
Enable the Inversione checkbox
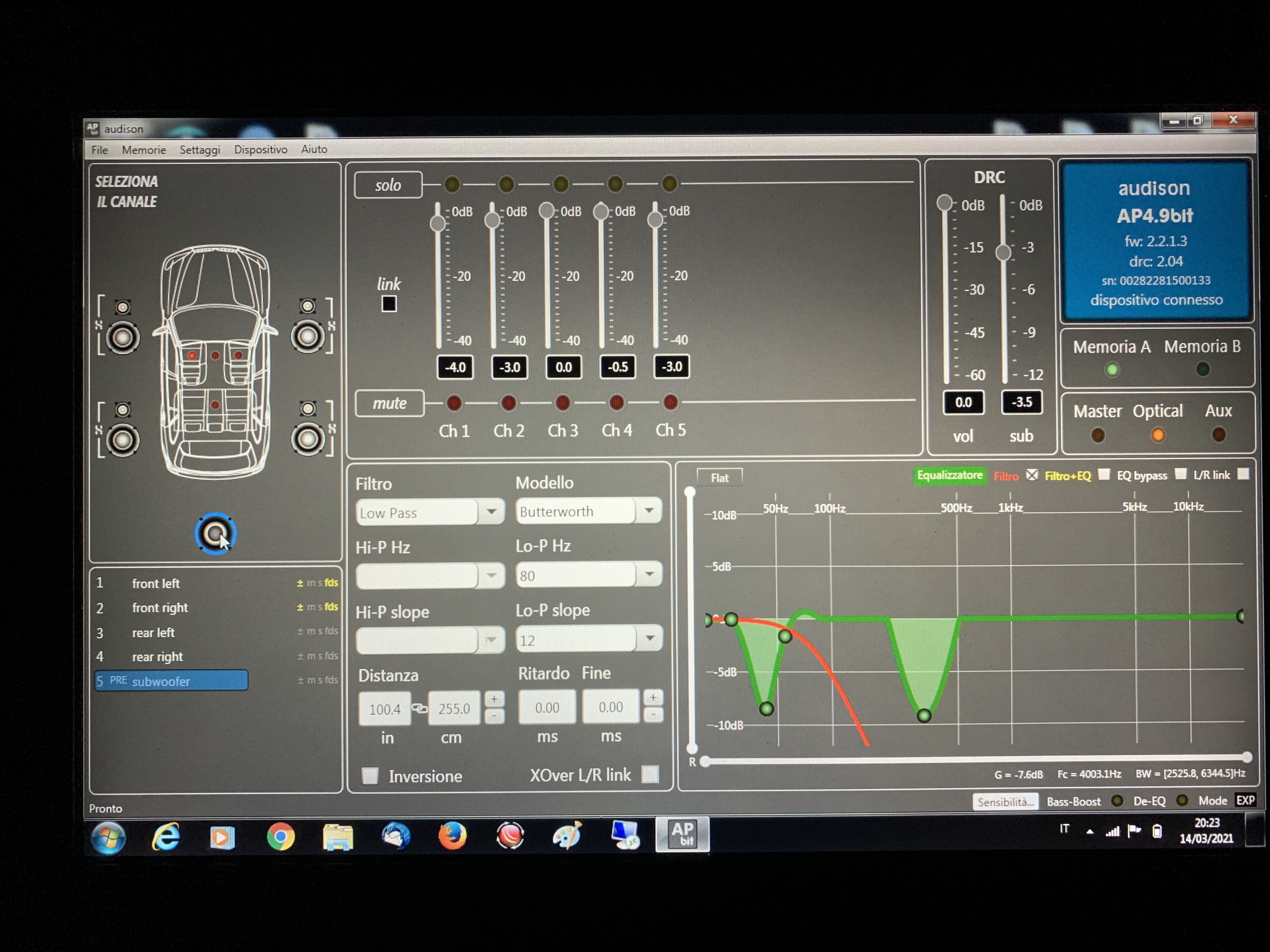point(370,776)
